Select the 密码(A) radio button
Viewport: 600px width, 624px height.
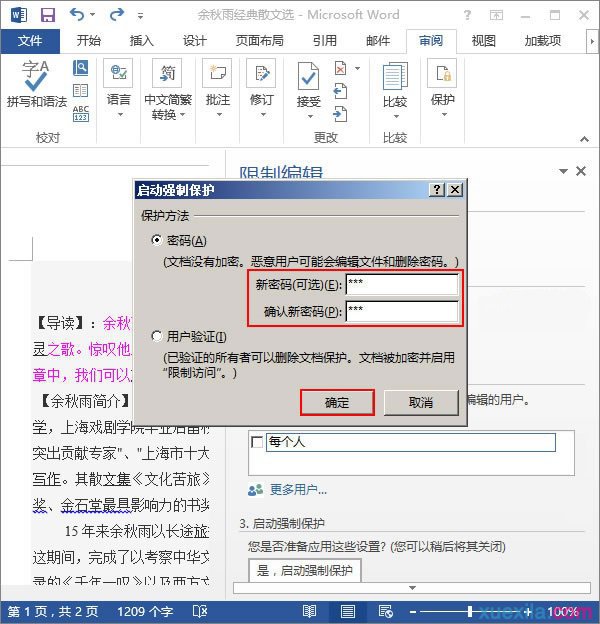(157, 240)
